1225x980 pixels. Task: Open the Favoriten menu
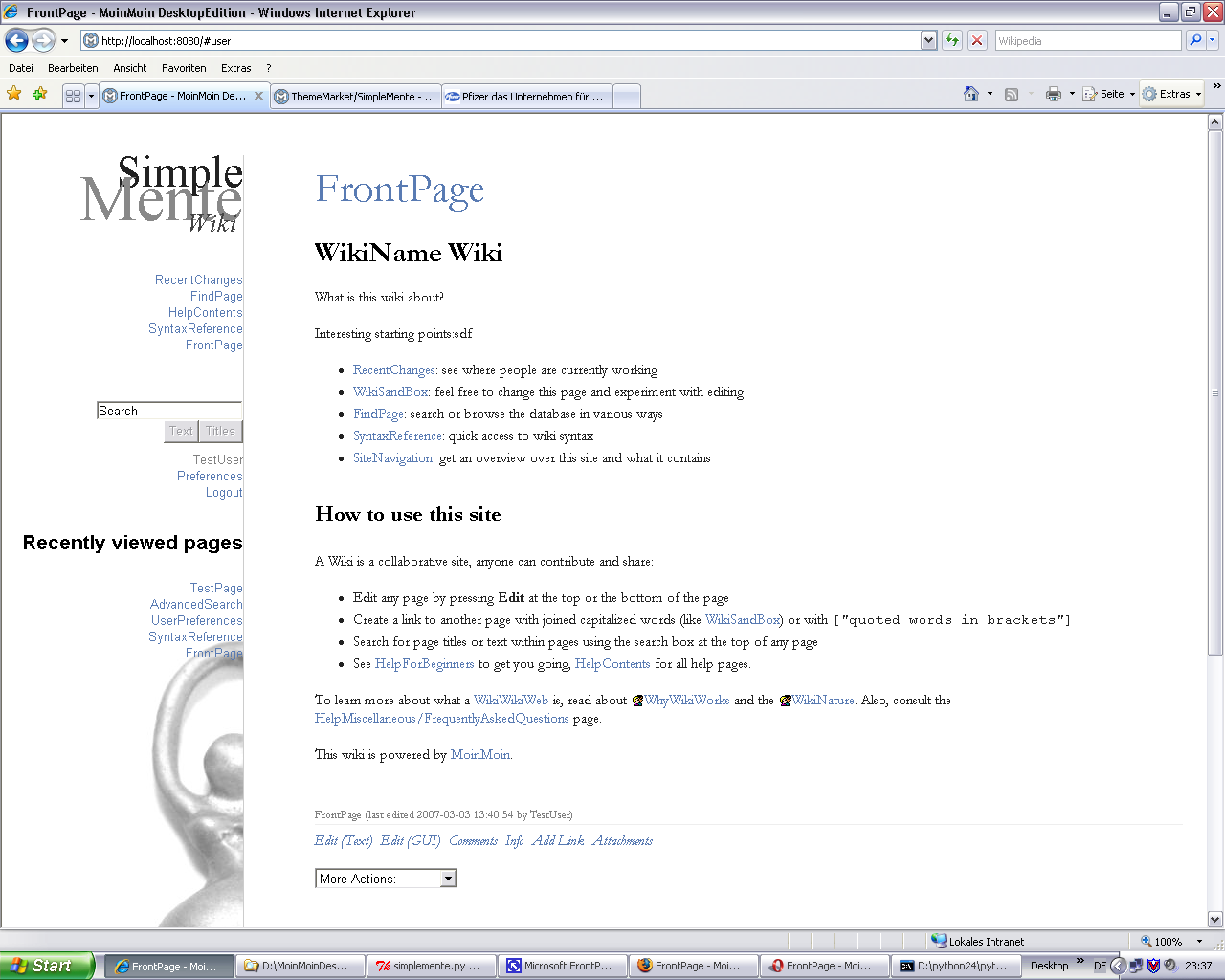(184, 68)
